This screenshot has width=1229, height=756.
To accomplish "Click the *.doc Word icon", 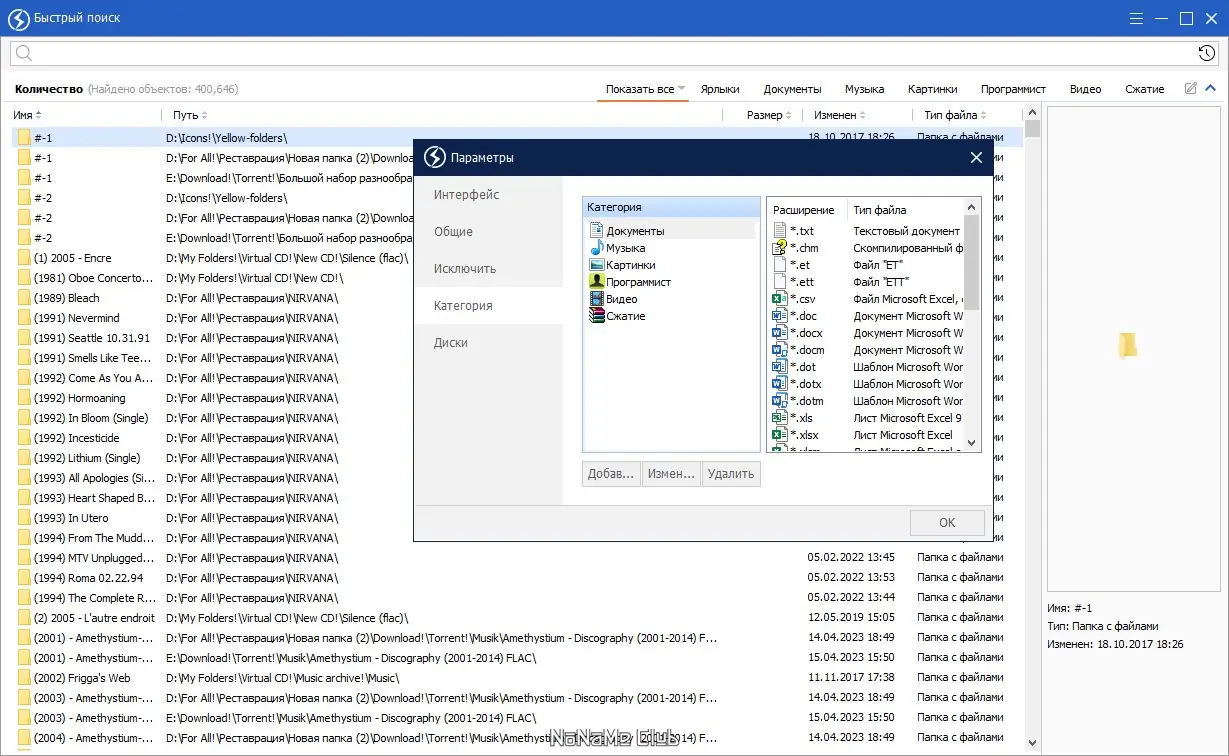I will [780, 316].
